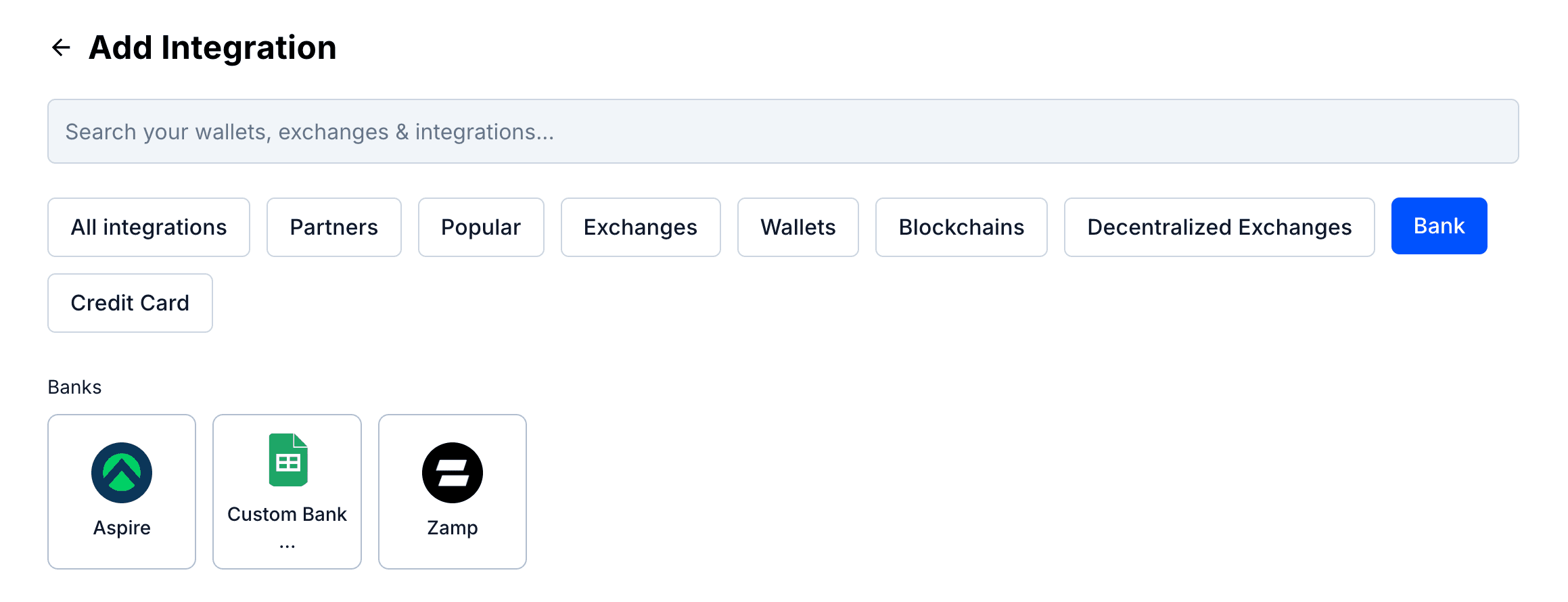View the Blockchains category

point(961,227)
